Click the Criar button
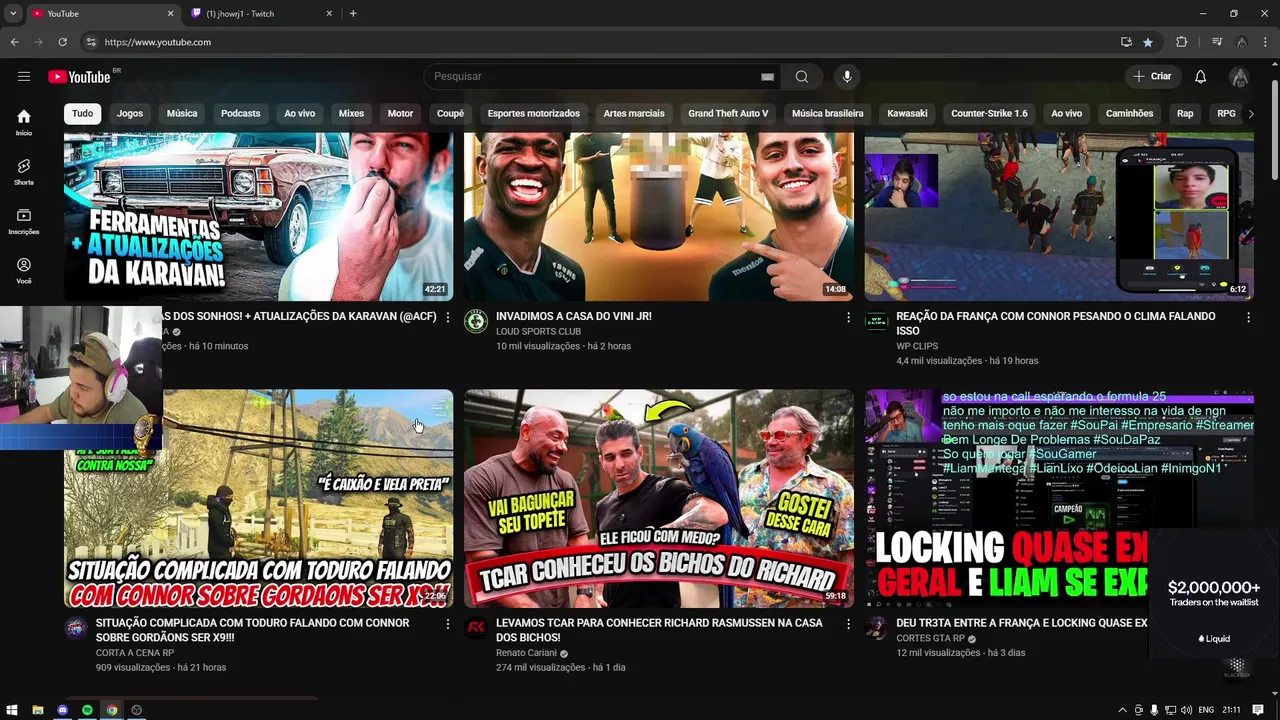This screenshot has height=720, width=1280. (1151, 77)
